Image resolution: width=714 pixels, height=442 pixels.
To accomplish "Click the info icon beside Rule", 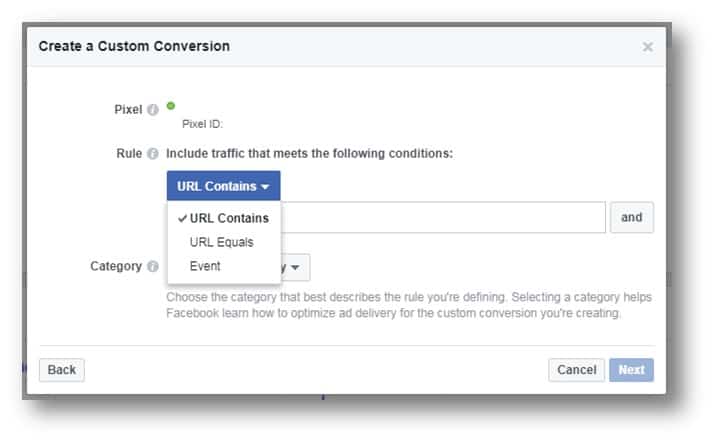I will point(153,154).
